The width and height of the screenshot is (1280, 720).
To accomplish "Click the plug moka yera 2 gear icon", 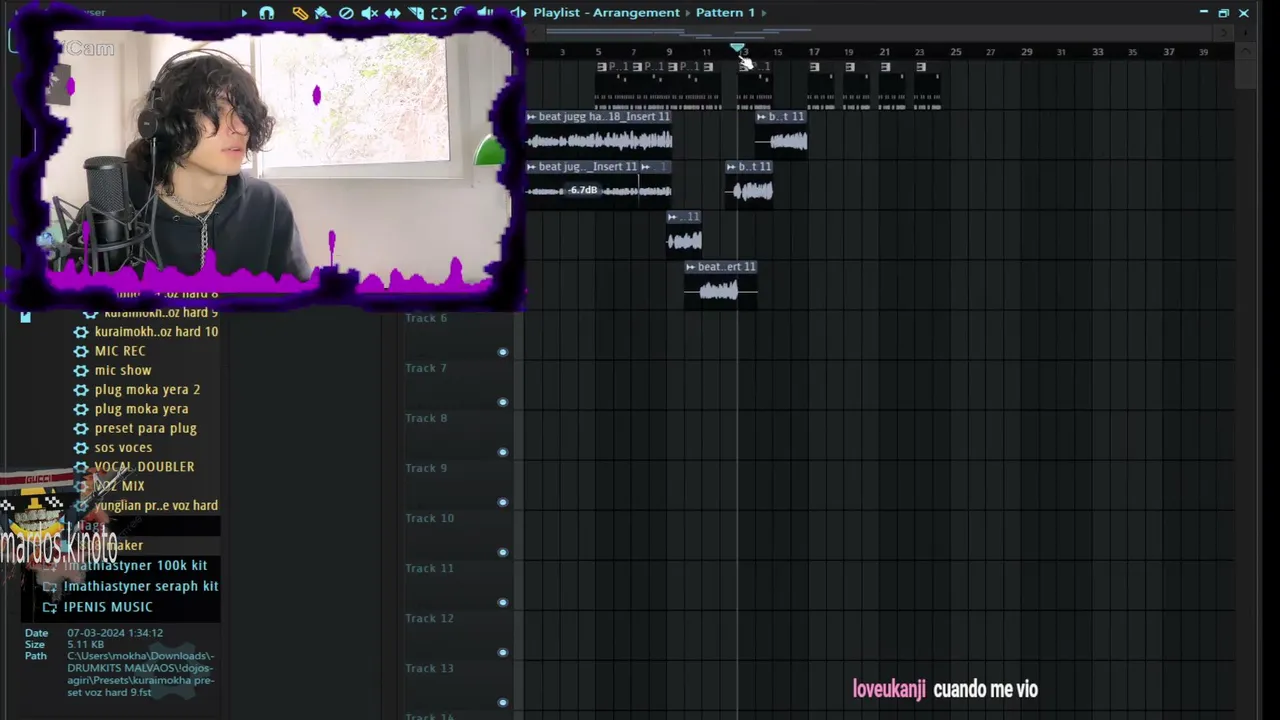I will 81,390.
